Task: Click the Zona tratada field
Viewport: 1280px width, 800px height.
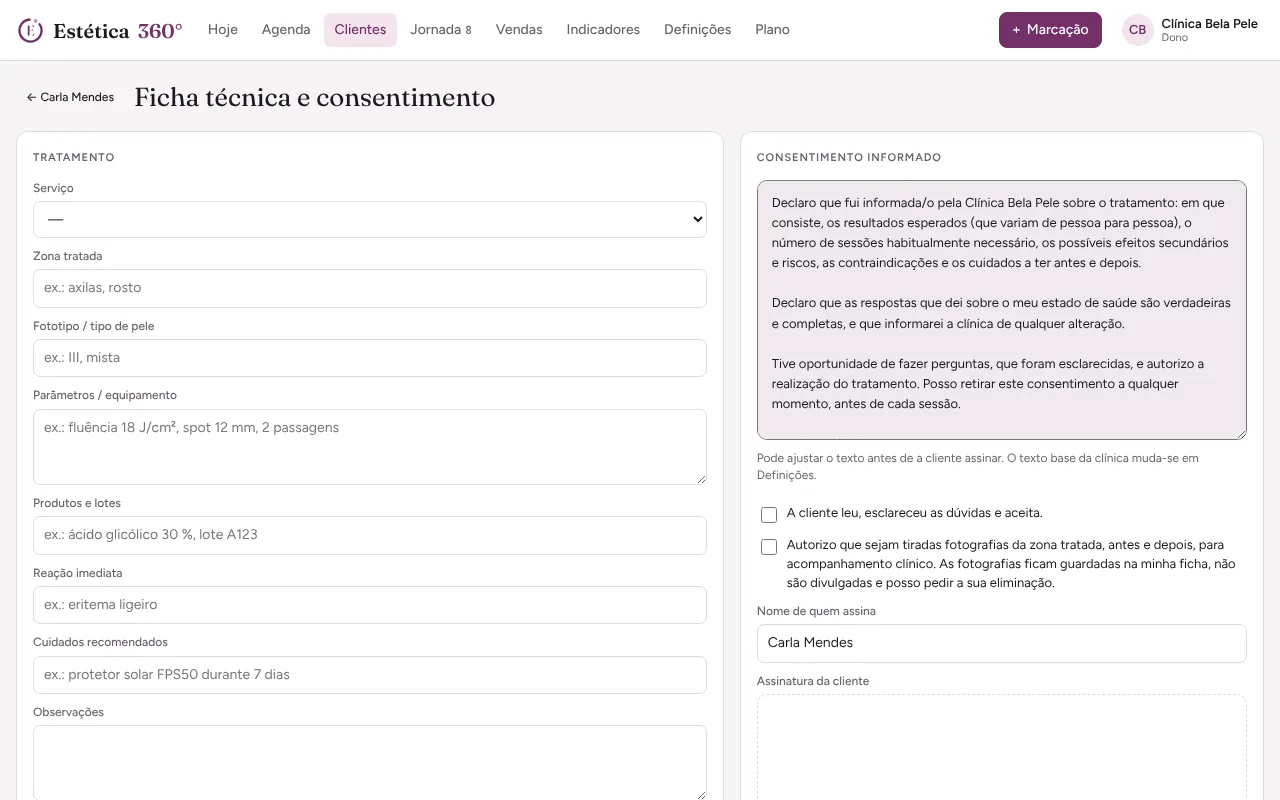Action: click(x=370, y=288)
